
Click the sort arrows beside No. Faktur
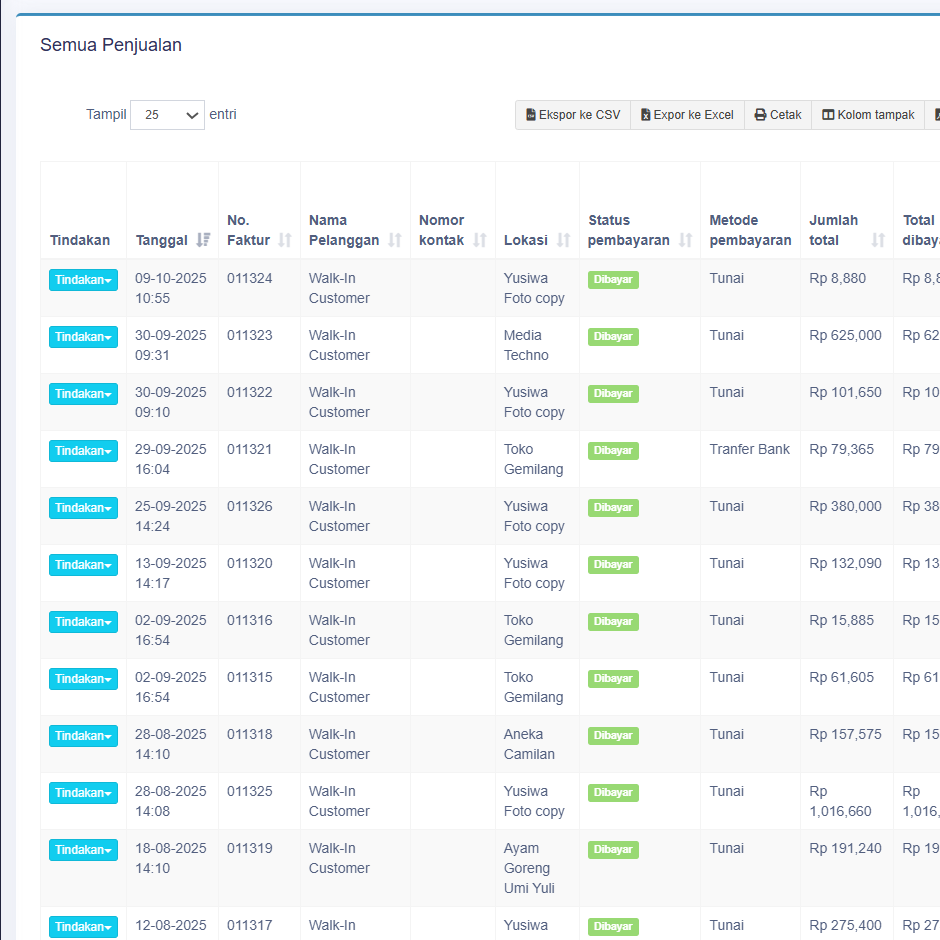[x=285, y=240]
